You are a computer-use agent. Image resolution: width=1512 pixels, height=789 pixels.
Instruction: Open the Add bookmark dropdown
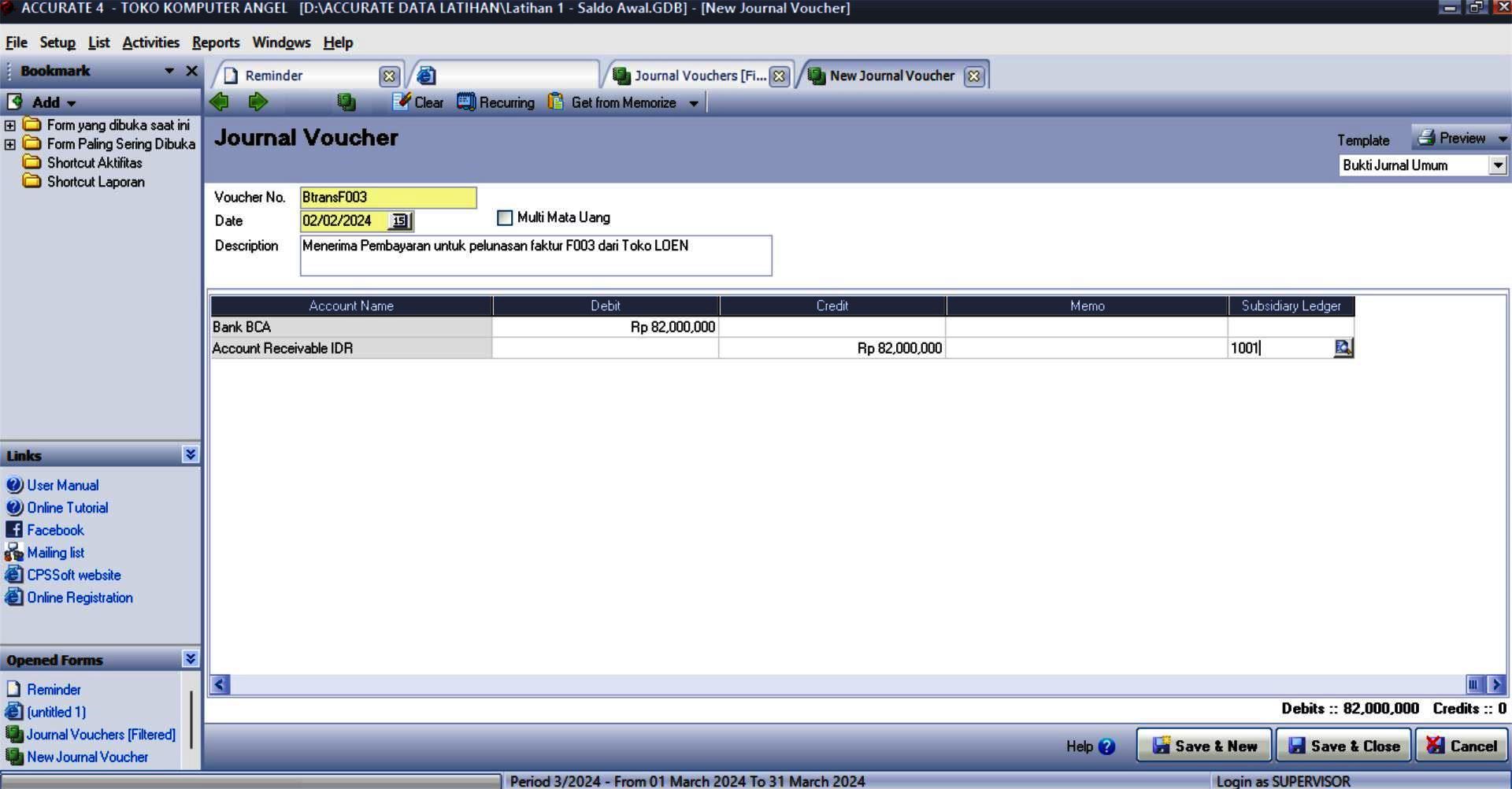(71, 103)
